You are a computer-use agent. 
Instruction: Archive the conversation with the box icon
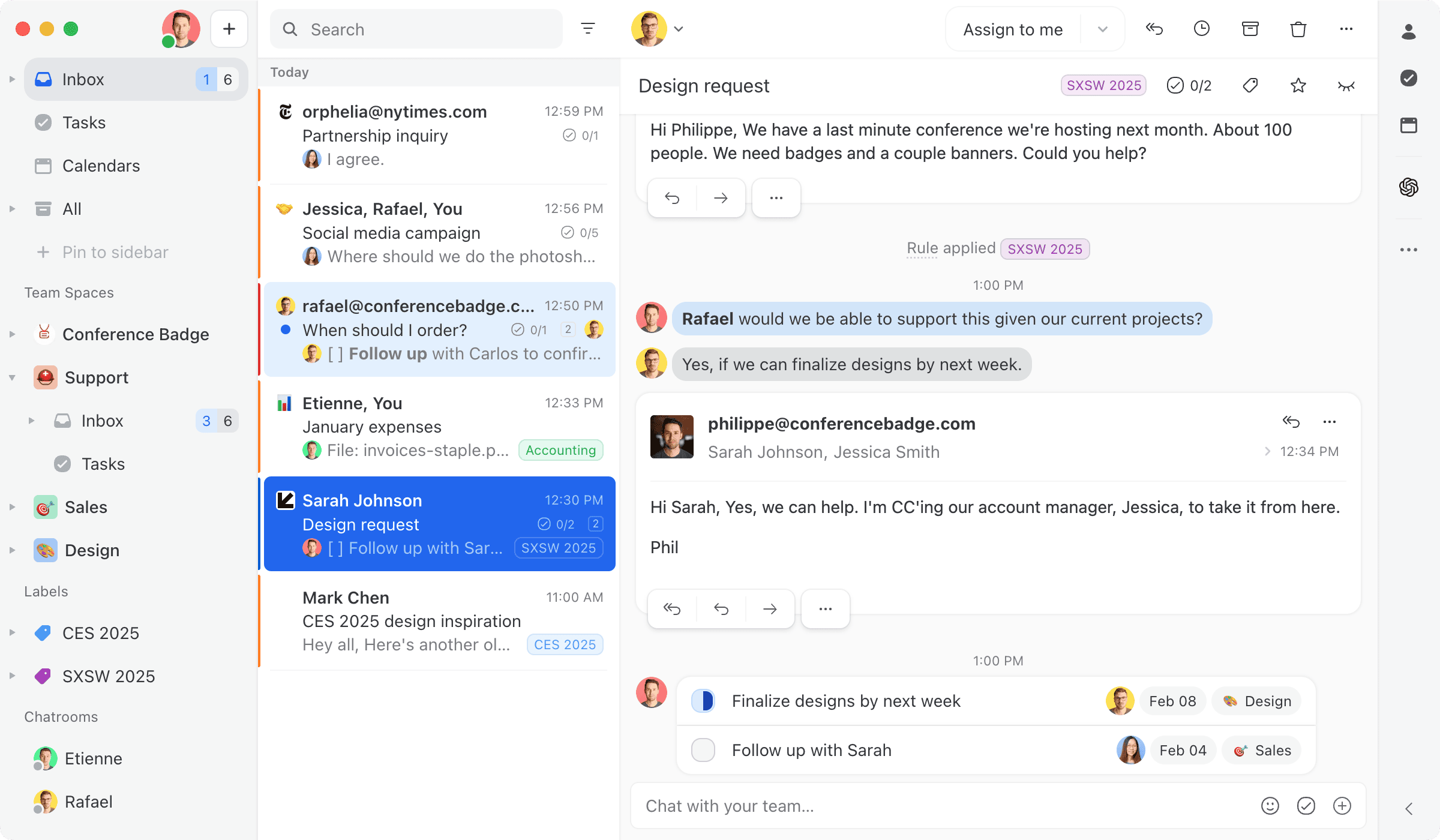click(x=1250, y=29)
